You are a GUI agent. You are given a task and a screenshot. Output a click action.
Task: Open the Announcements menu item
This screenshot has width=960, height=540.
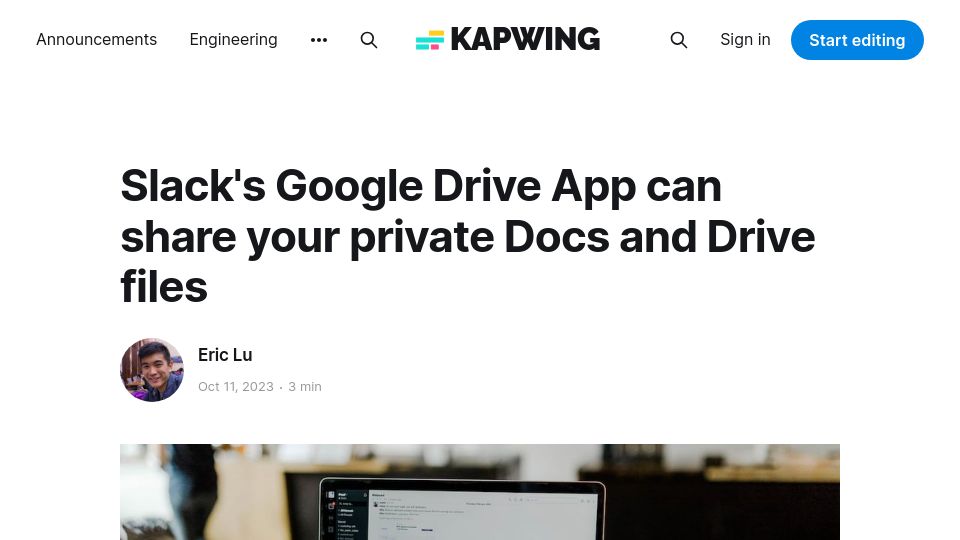pos(97,40)
